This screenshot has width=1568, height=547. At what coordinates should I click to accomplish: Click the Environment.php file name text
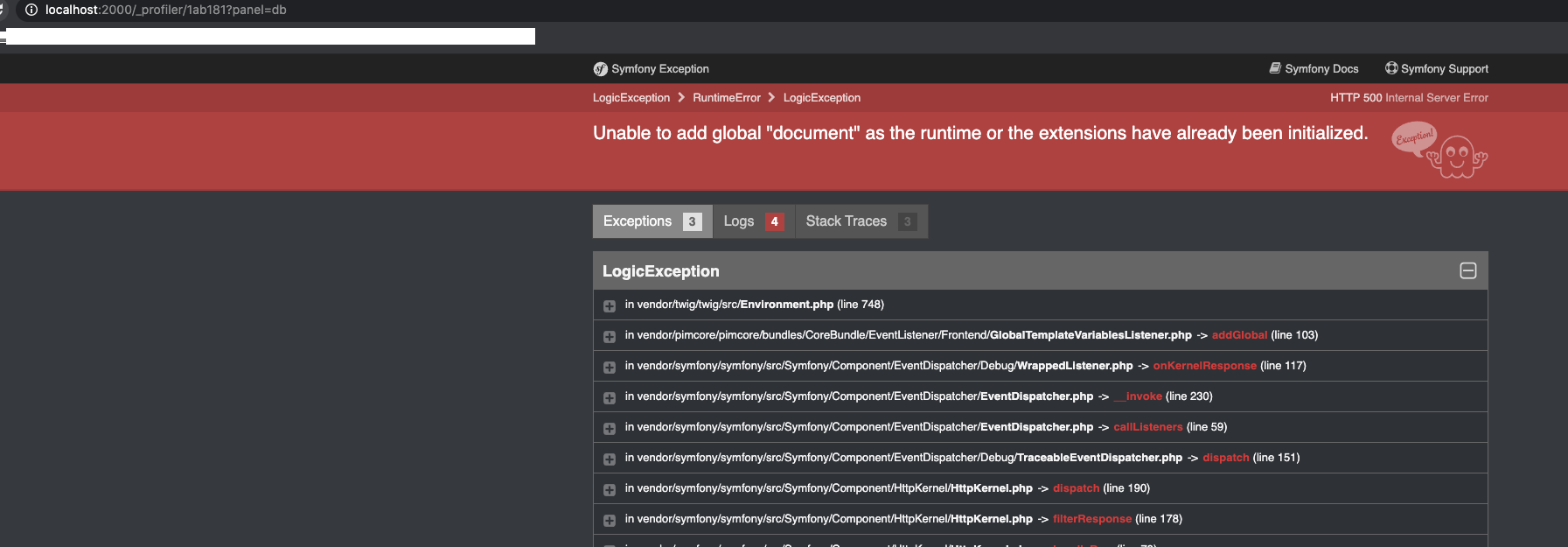click(787, 305)
